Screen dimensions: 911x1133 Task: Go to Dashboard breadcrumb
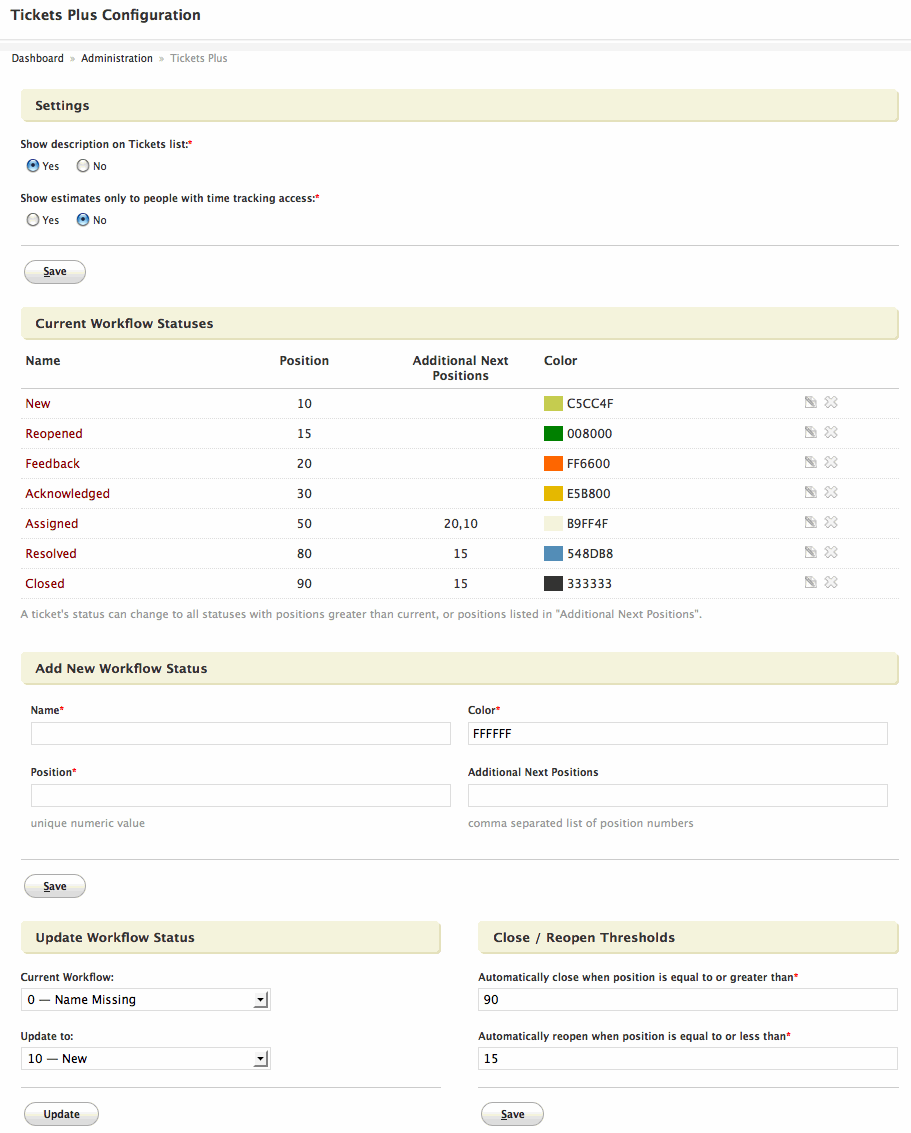pyautogui.click(x=38, y=59)
